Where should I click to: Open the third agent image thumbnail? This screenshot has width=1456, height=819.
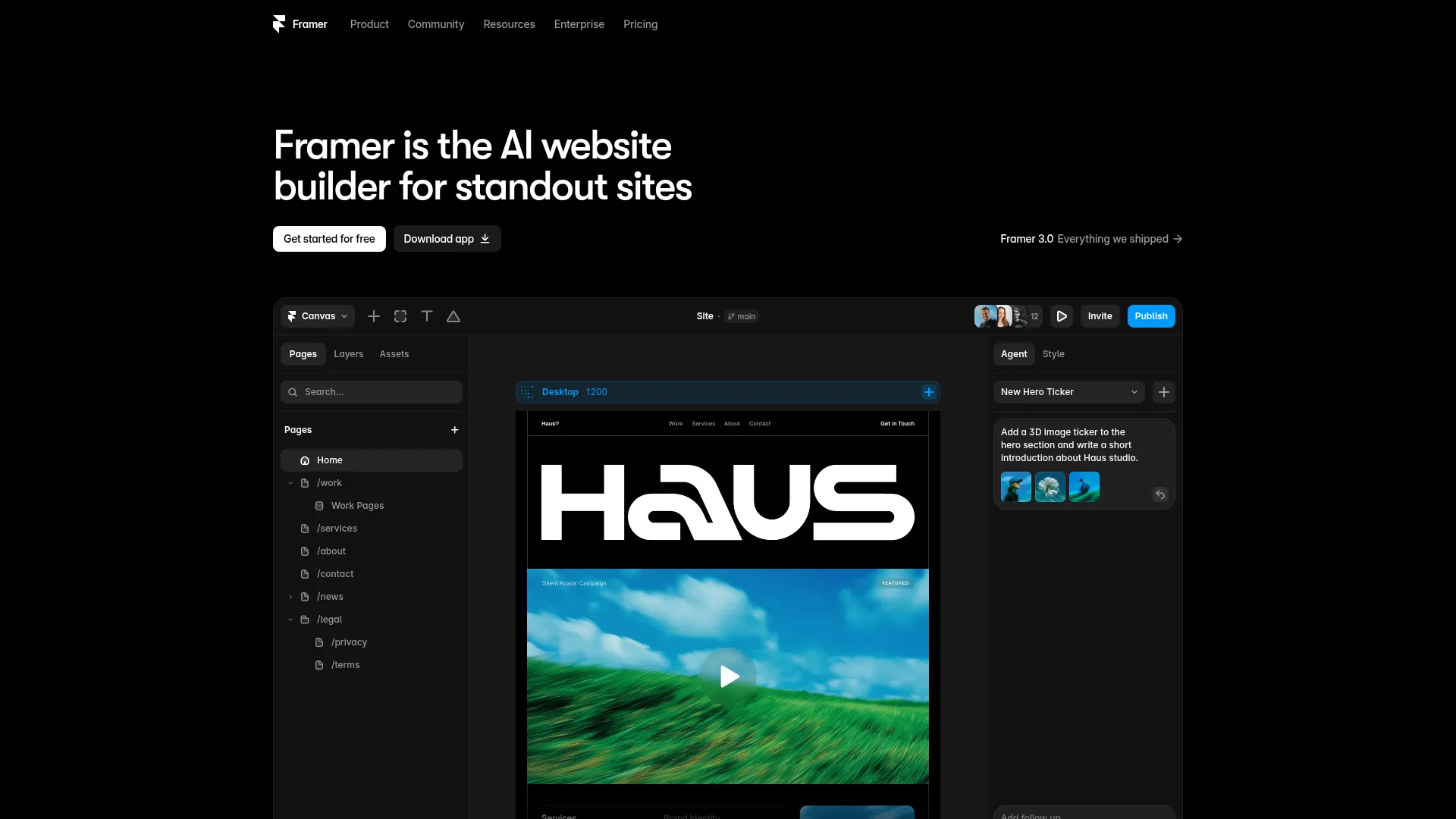coord(1084,487)
